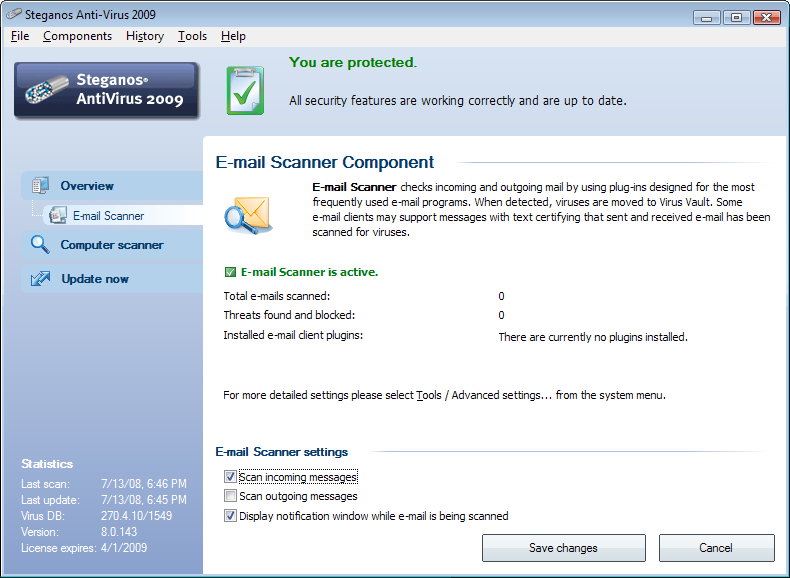Click the 'E-mail Scanner Component' heading
The height and width of the screenshot is (578, 790).
pyautogui.click(x=324, y=162)
